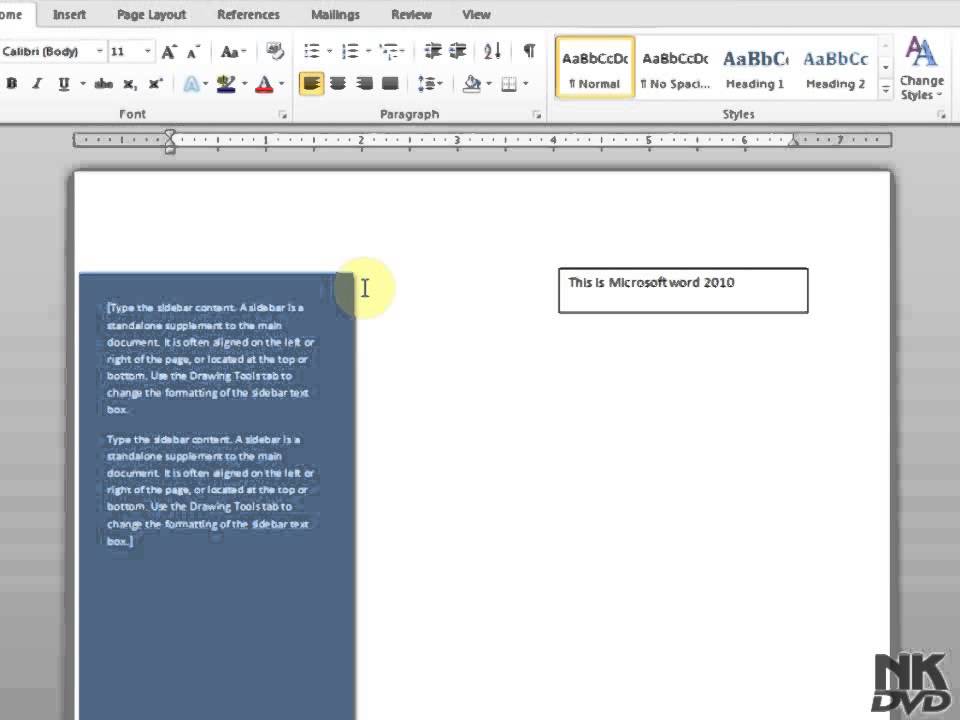Open the Font Color dropdown arrow

pyautogui.click(x=282, y=84)
